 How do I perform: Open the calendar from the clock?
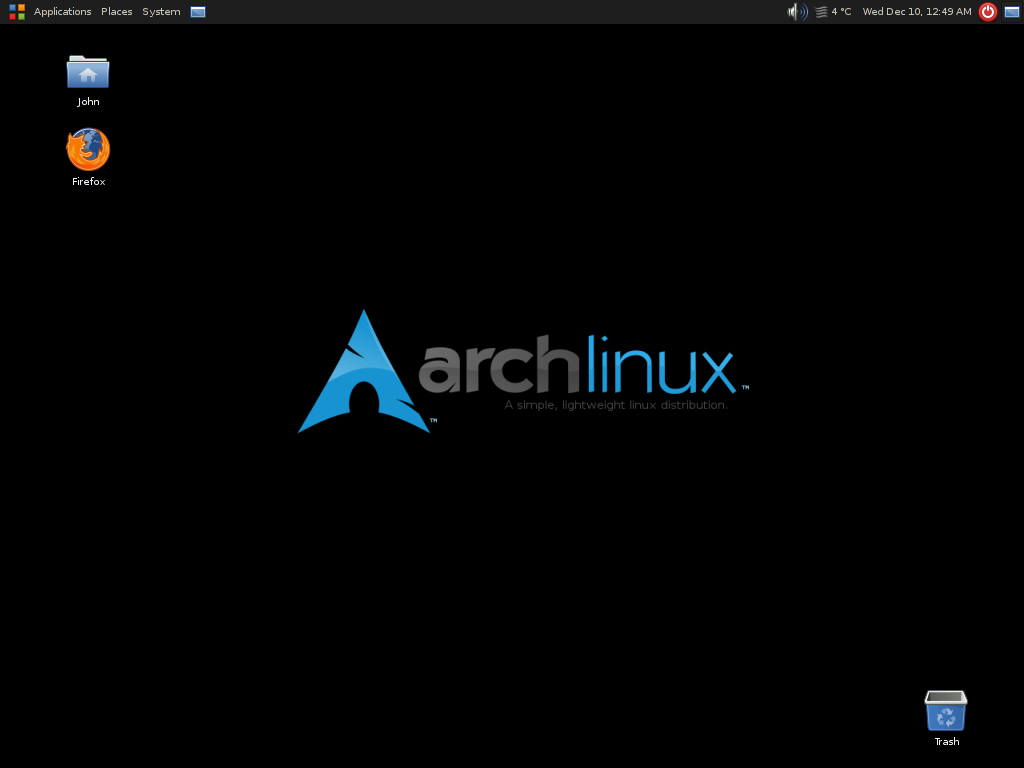pyautogui.click(x=917, y=12)
